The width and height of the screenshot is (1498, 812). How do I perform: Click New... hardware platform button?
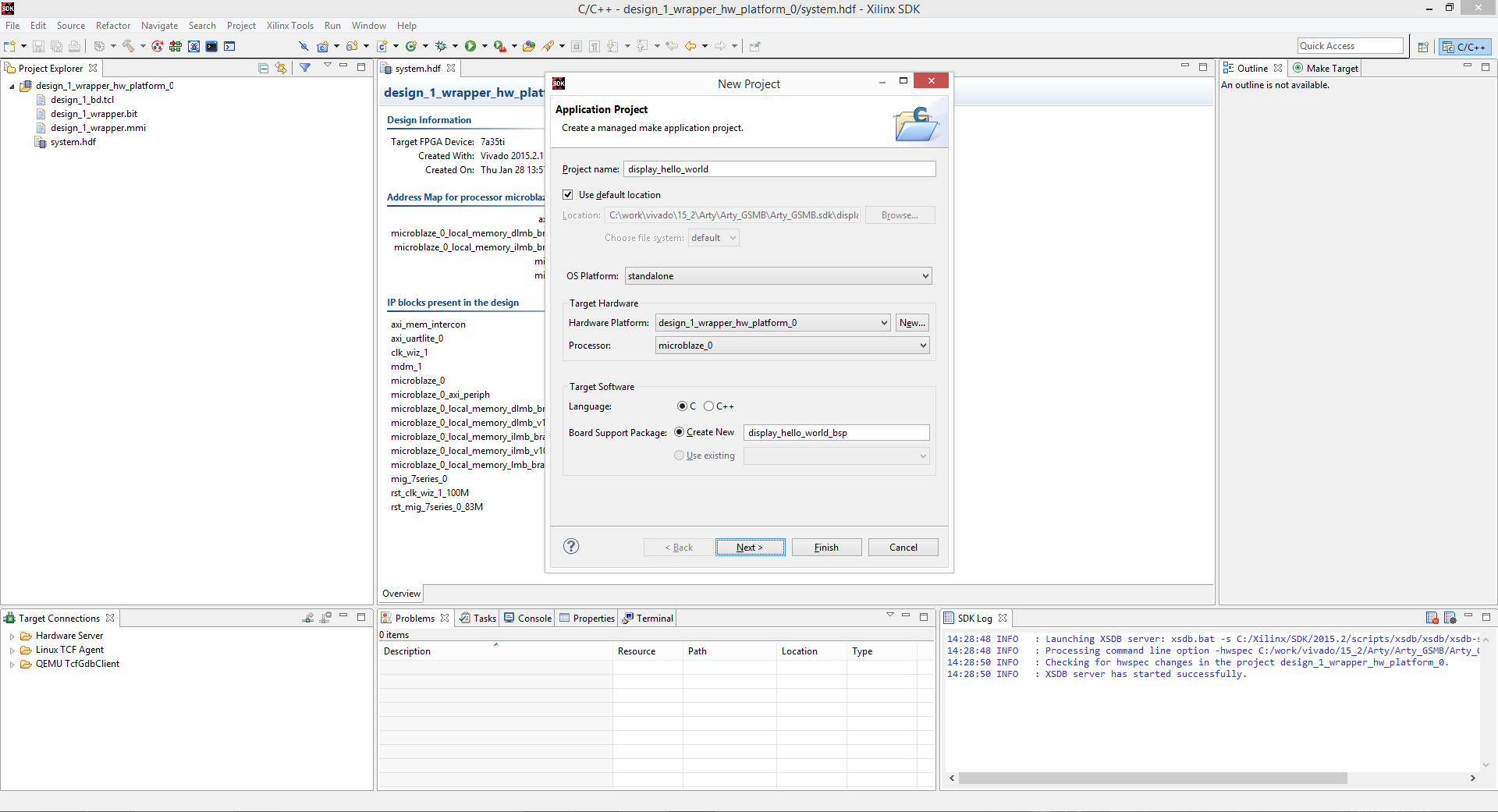click(x=912, y=323)
